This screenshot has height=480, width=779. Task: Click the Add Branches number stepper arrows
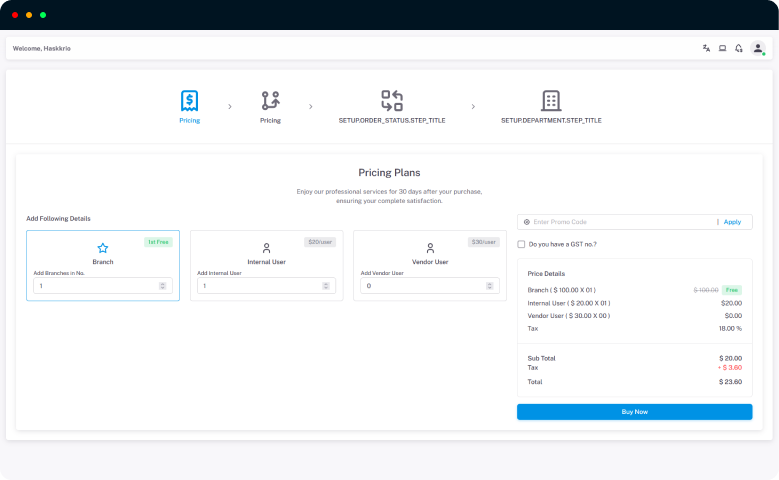162,286
